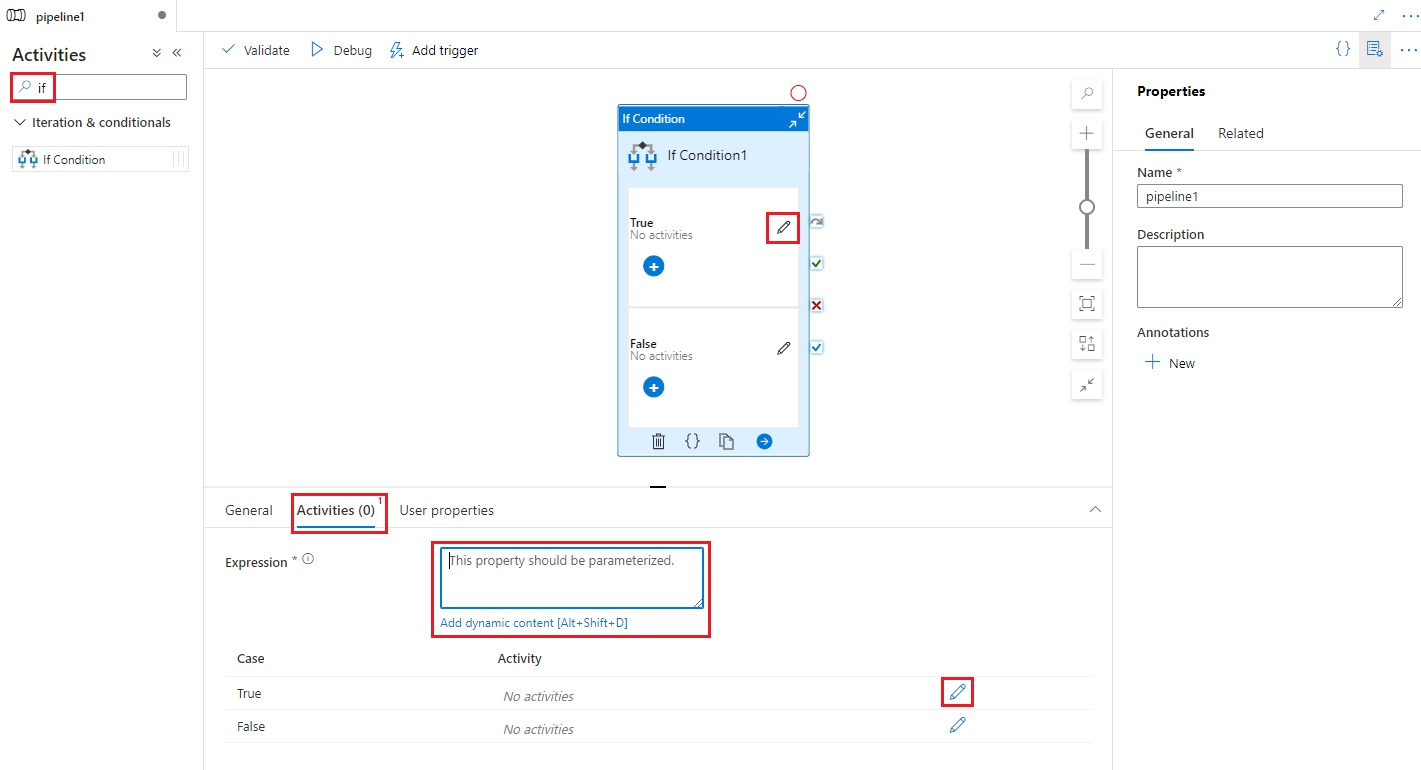Click the pipeline Name input field
Screen dimensions: 1421x770
coord(1269,196)
